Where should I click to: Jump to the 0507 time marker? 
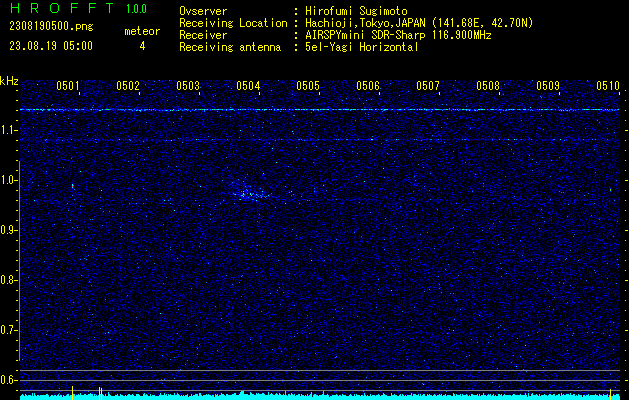428,86
